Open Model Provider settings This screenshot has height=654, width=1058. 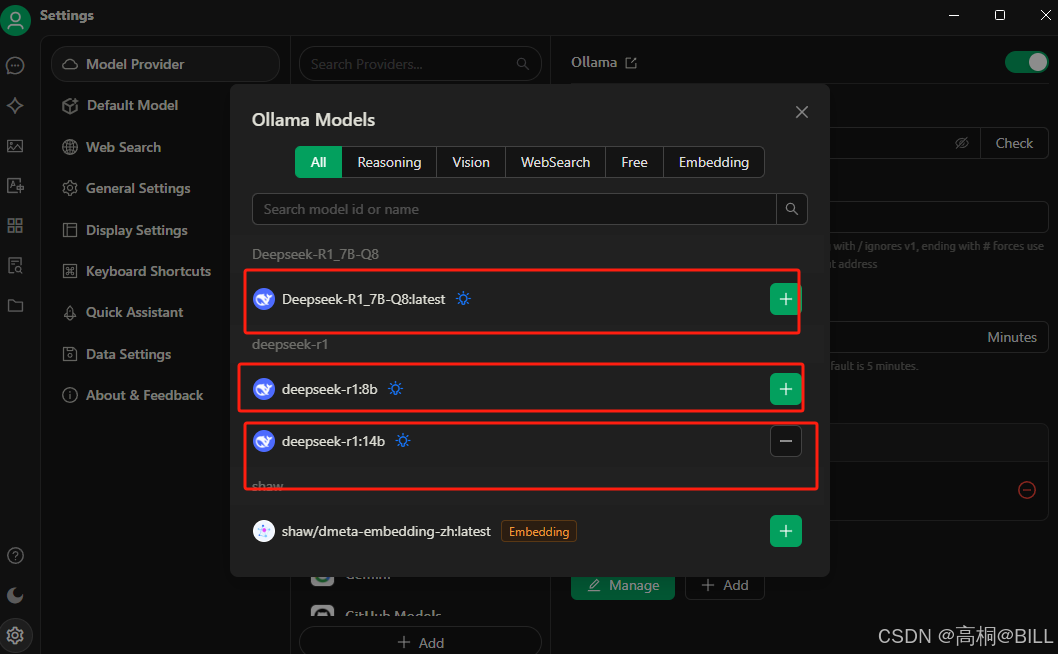click(x=165, y=64)
